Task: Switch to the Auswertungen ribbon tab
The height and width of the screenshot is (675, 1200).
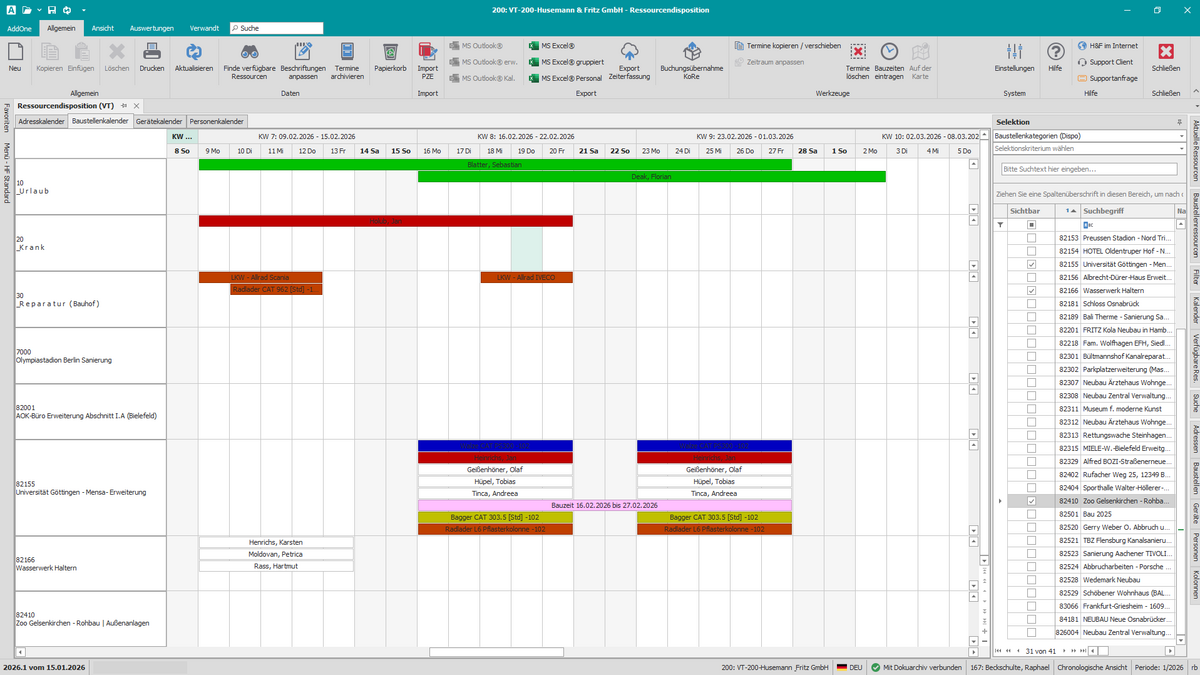Action: tap(151, 28)
